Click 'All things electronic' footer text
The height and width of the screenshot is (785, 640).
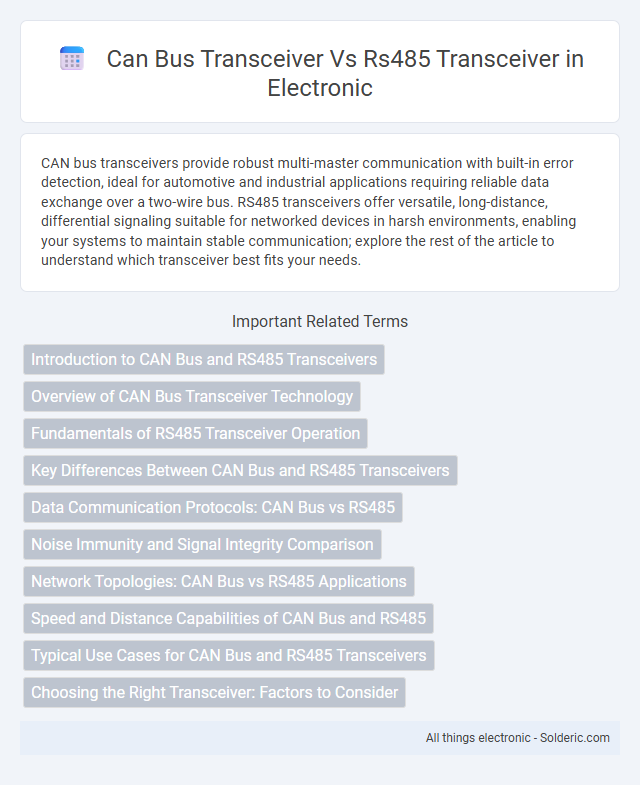(x=478, y=738)
